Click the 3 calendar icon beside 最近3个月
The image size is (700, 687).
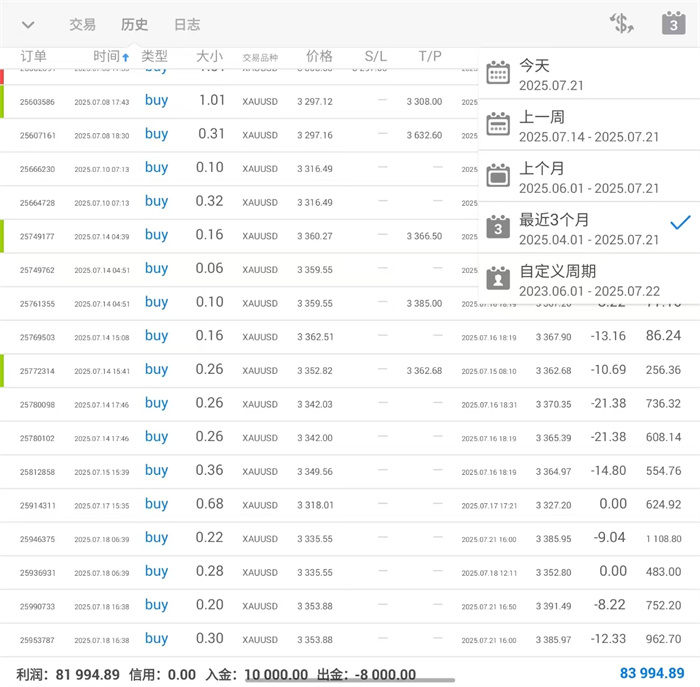click(x=498, y=227)
